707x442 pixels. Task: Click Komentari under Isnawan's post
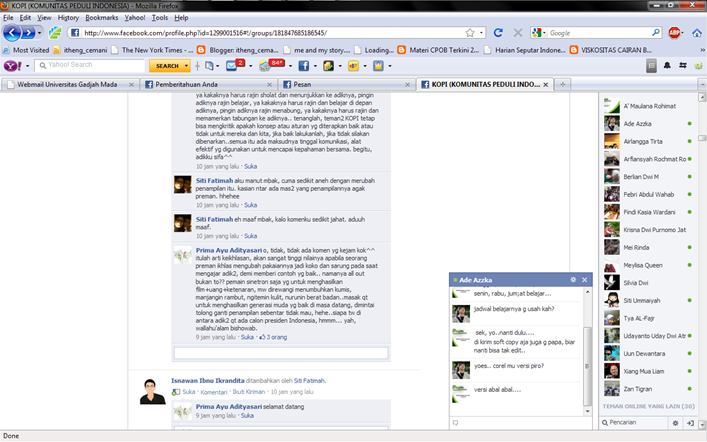tap(214, 392)
